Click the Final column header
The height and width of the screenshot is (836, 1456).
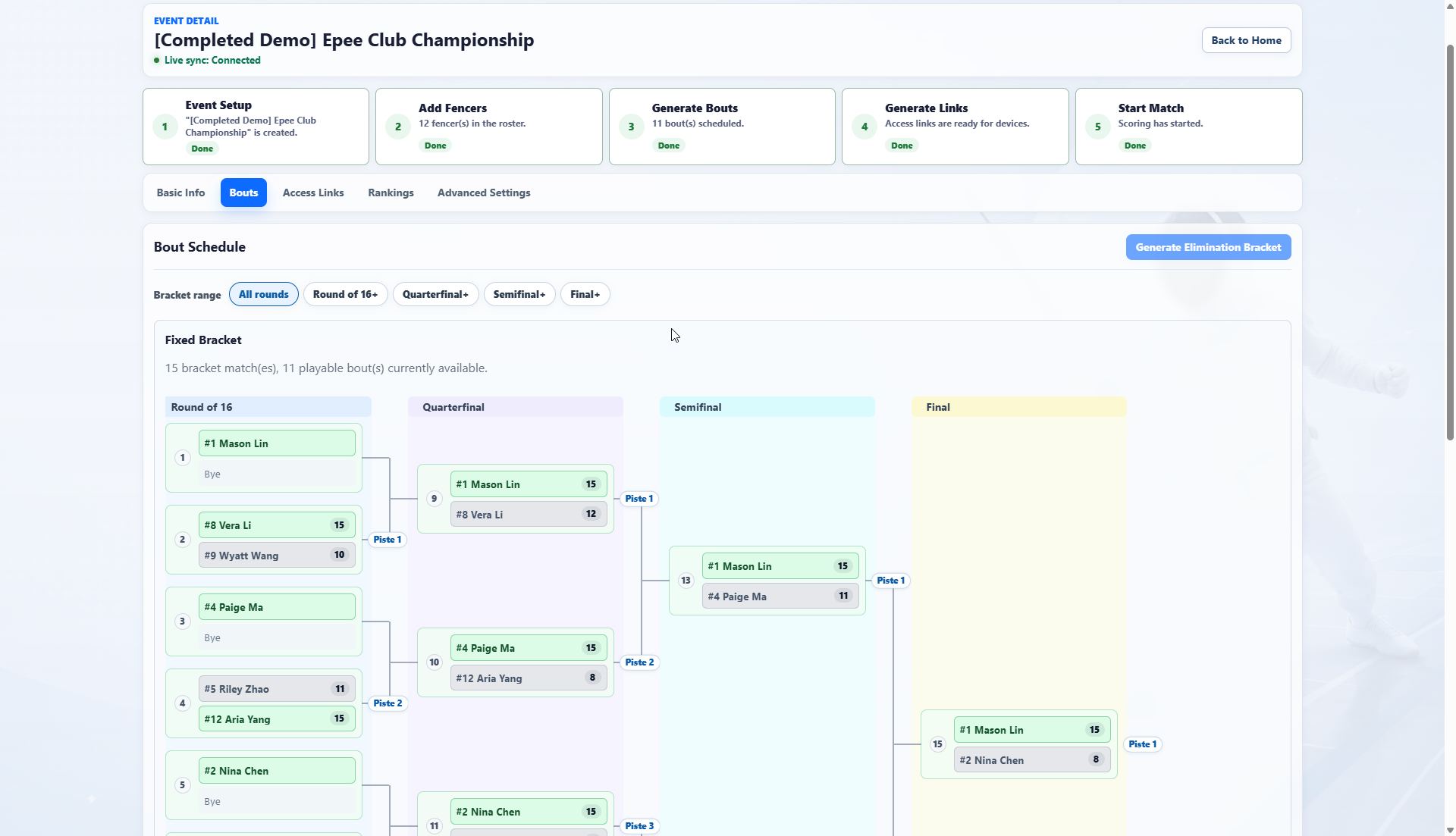coord(1018,407)
